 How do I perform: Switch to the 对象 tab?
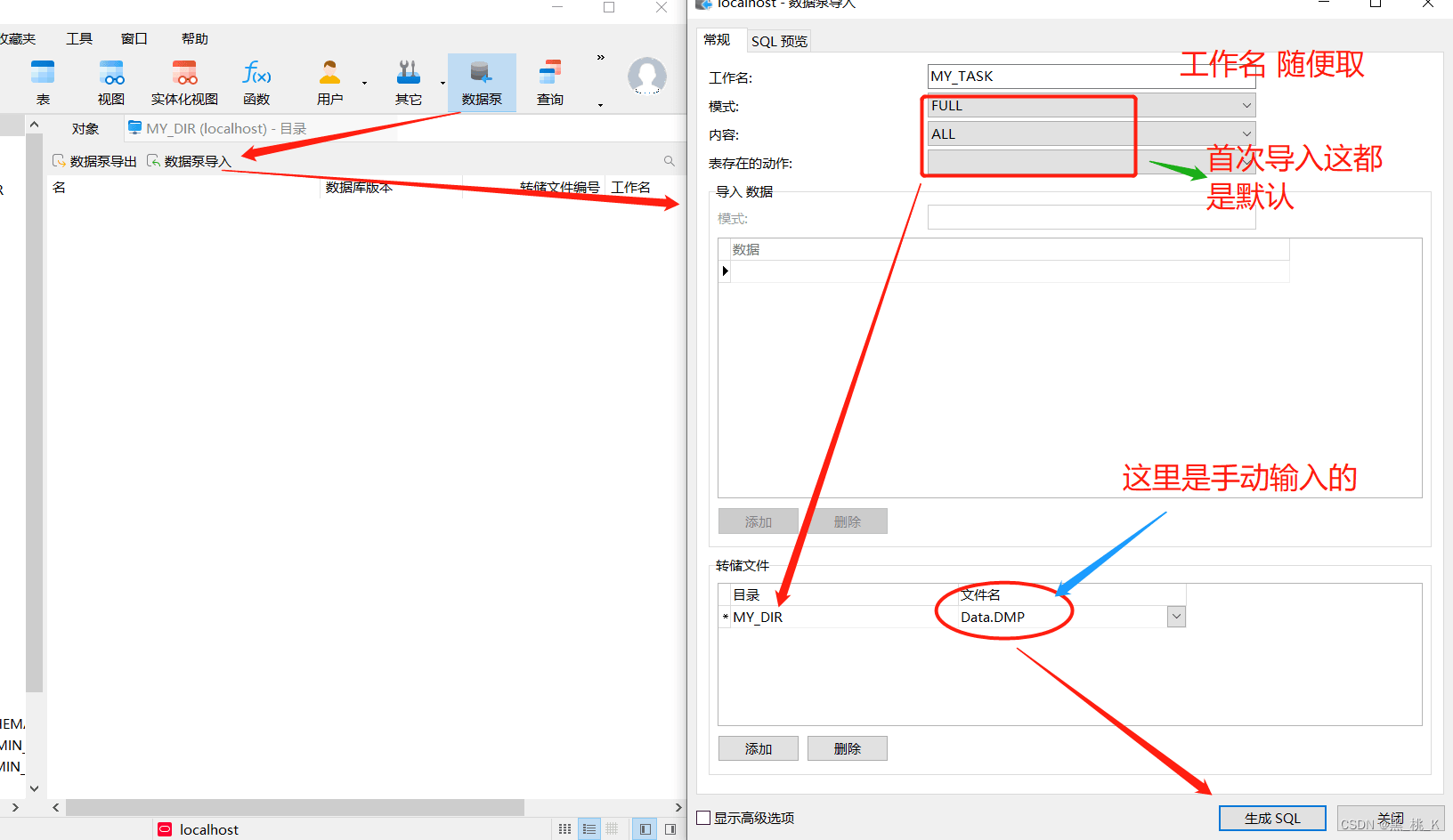click(x=85, y=128)
